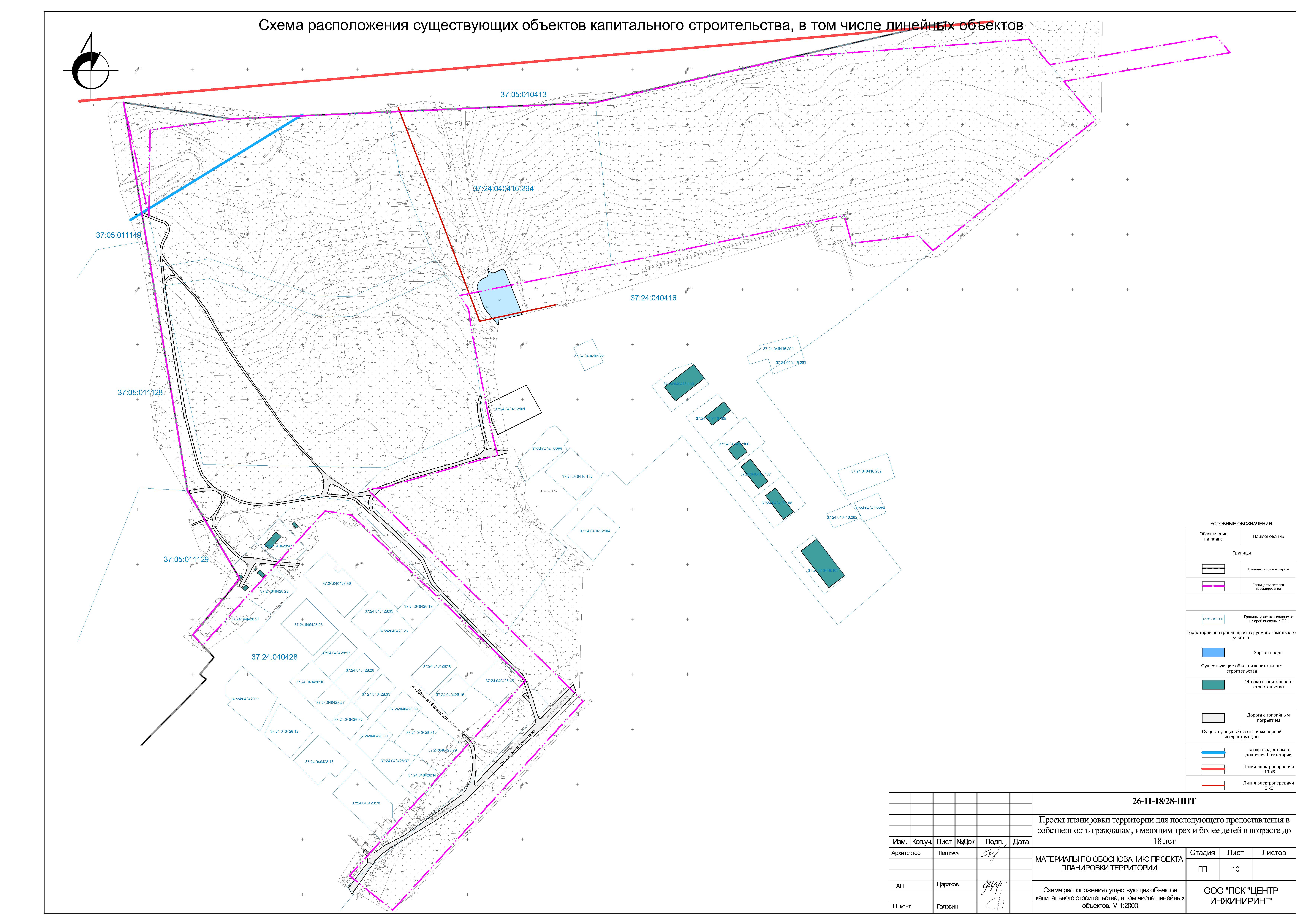Click the parcel label 37:24:040428:12
Viewport: 1307px width, 924px height.
[284, 732]
